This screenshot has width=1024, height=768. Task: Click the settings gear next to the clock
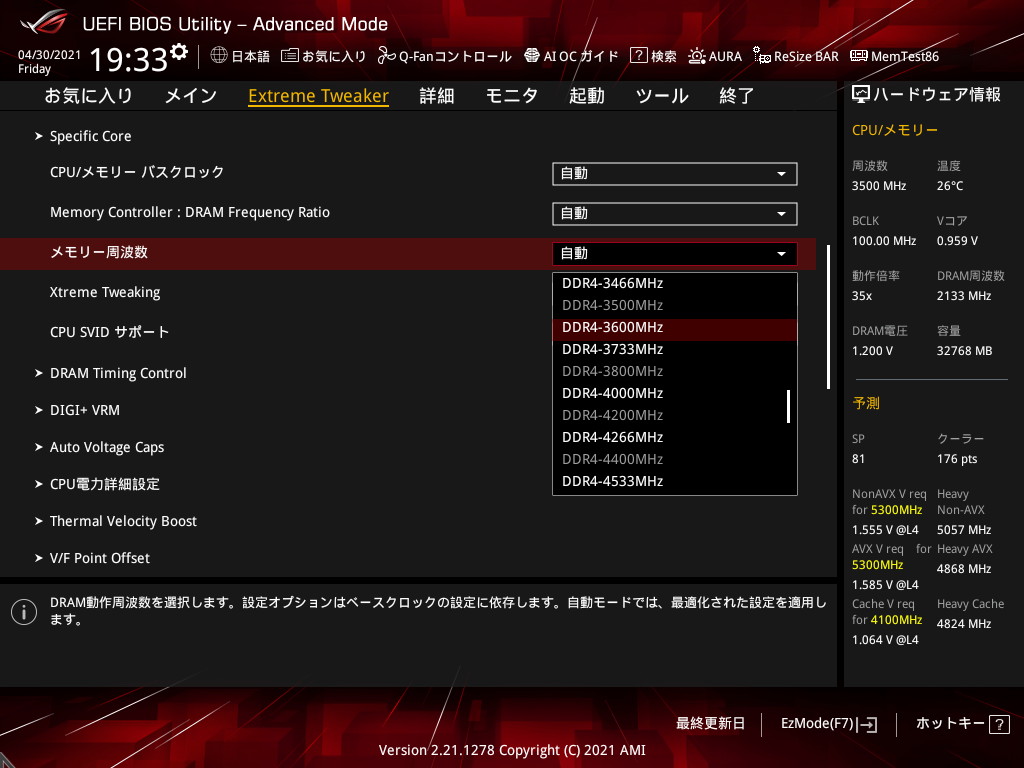pyautogui.click(x=178, y=51)
